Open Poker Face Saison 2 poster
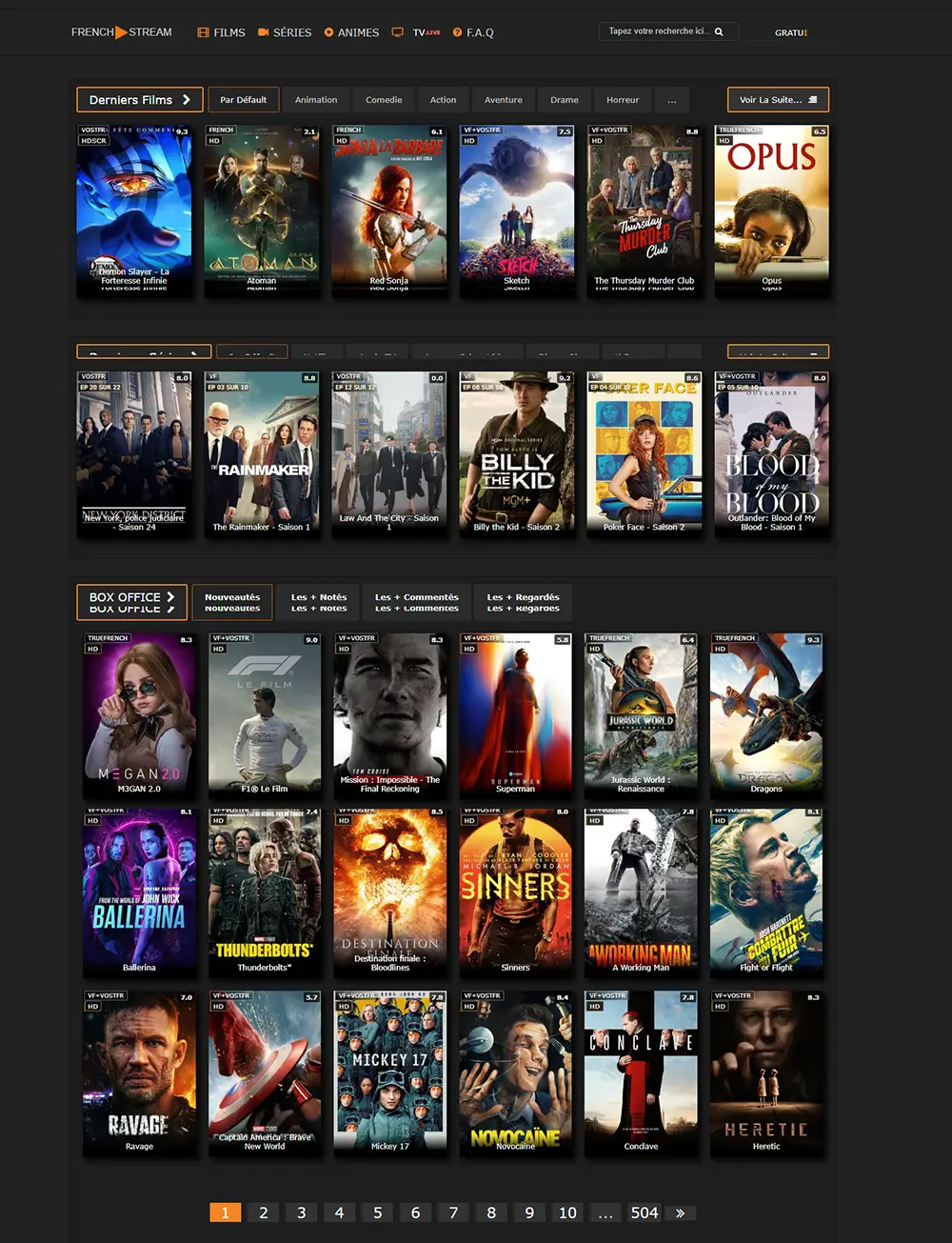The image size is (952, 1243). (x=645, y=453)
